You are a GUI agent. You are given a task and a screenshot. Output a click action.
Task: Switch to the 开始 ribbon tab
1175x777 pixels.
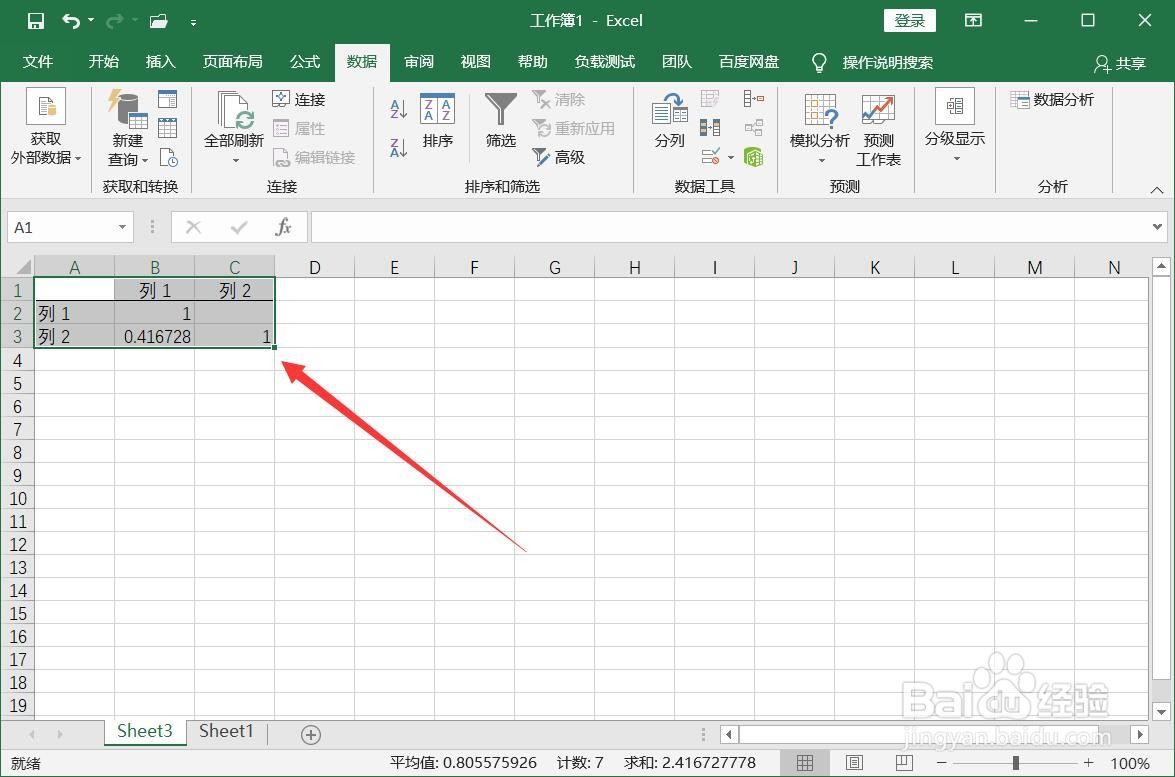(103, 61)
